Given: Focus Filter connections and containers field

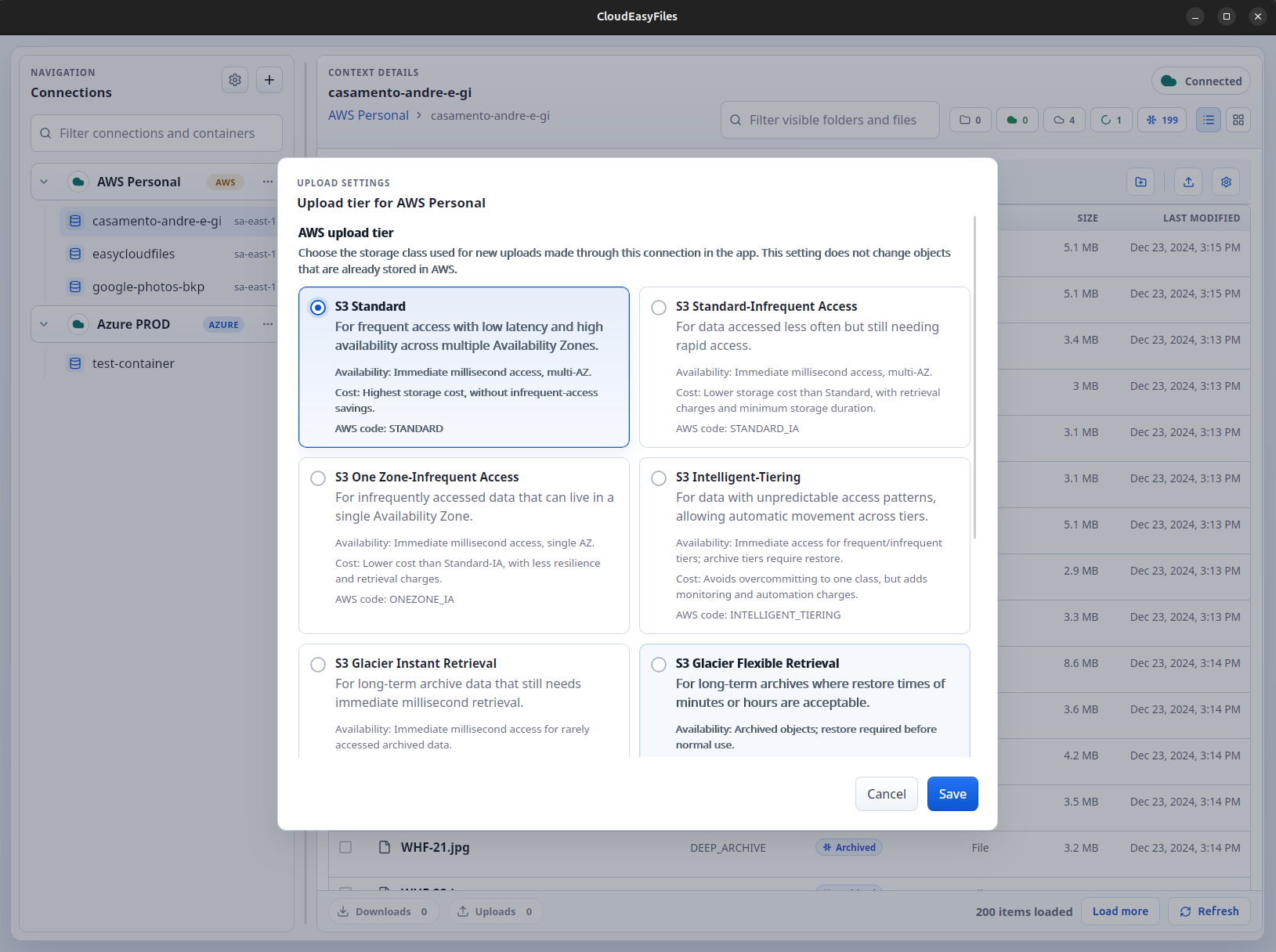Looking at the screenshot, I should click(157, 133).
